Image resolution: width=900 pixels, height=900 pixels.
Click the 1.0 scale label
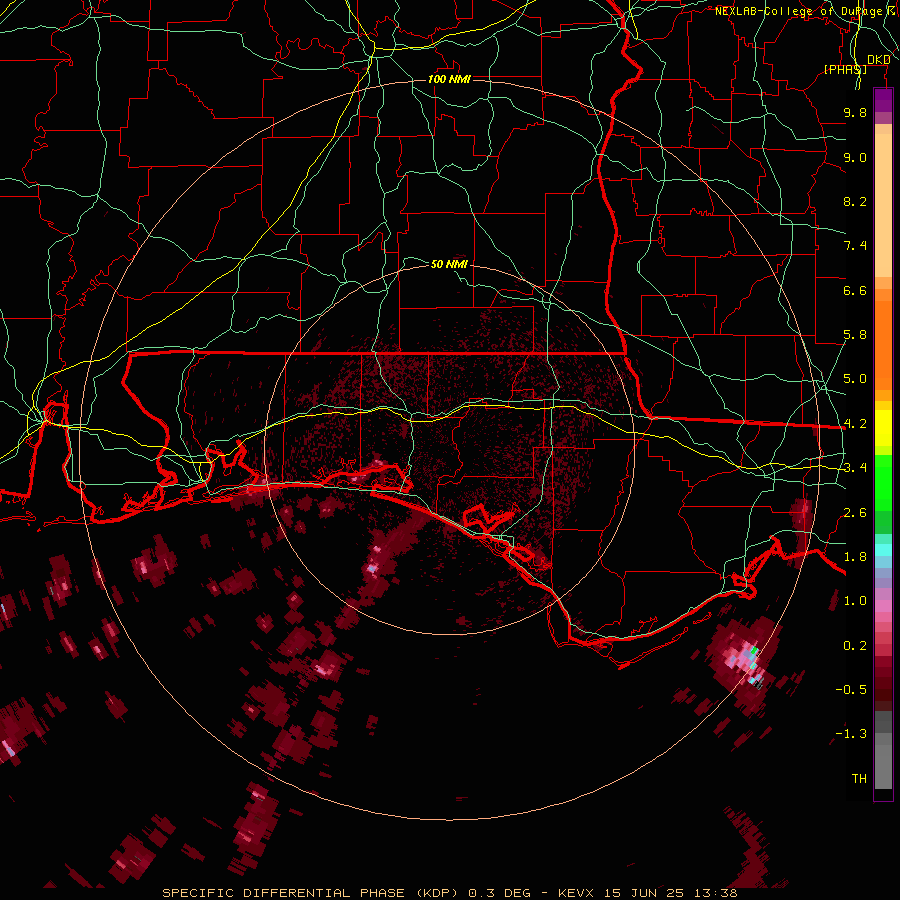855,601
